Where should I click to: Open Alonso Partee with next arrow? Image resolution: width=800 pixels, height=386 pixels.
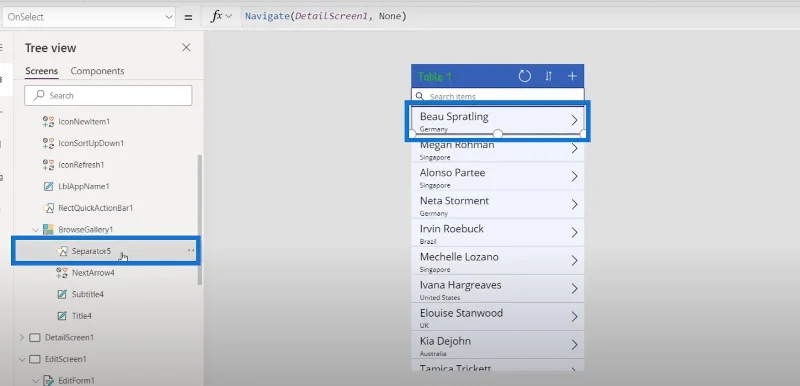coord(574,176)
